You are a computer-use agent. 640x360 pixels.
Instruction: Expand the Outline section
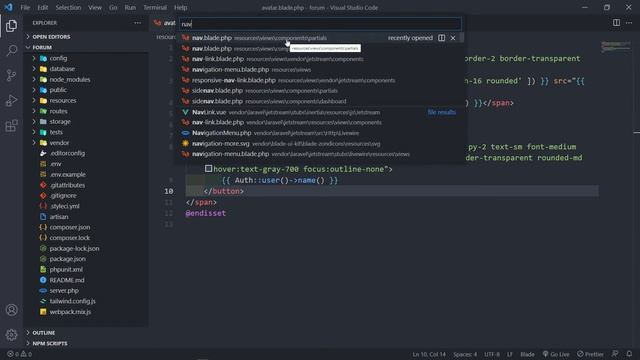click(x=86, y=333)
